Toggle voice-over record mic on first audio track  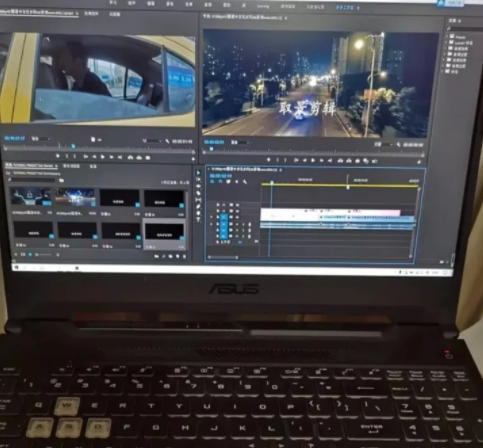point(250,224)
